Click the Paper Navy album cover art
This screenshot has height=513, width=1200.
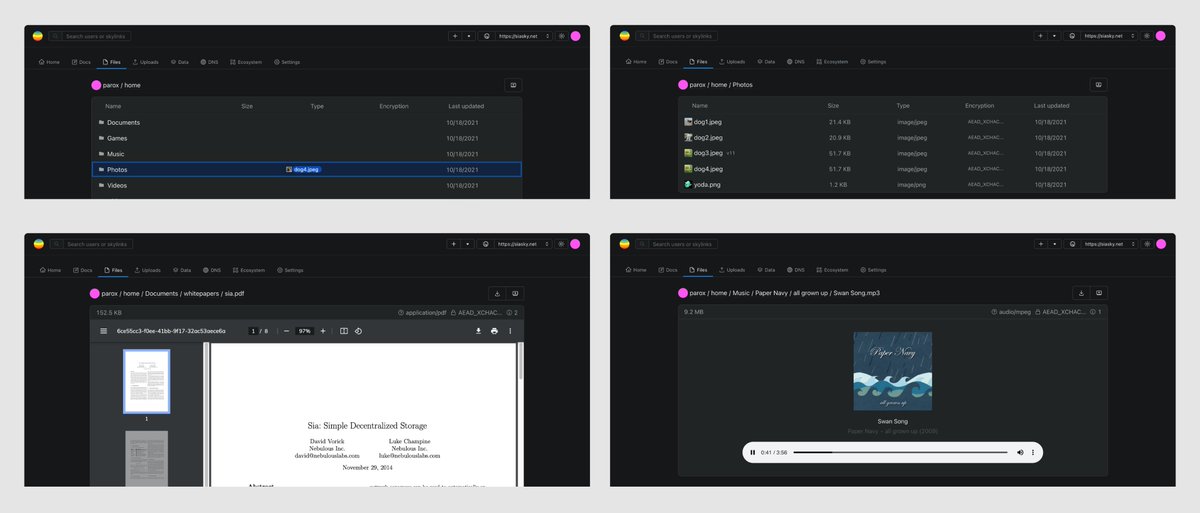coord(893,371)
